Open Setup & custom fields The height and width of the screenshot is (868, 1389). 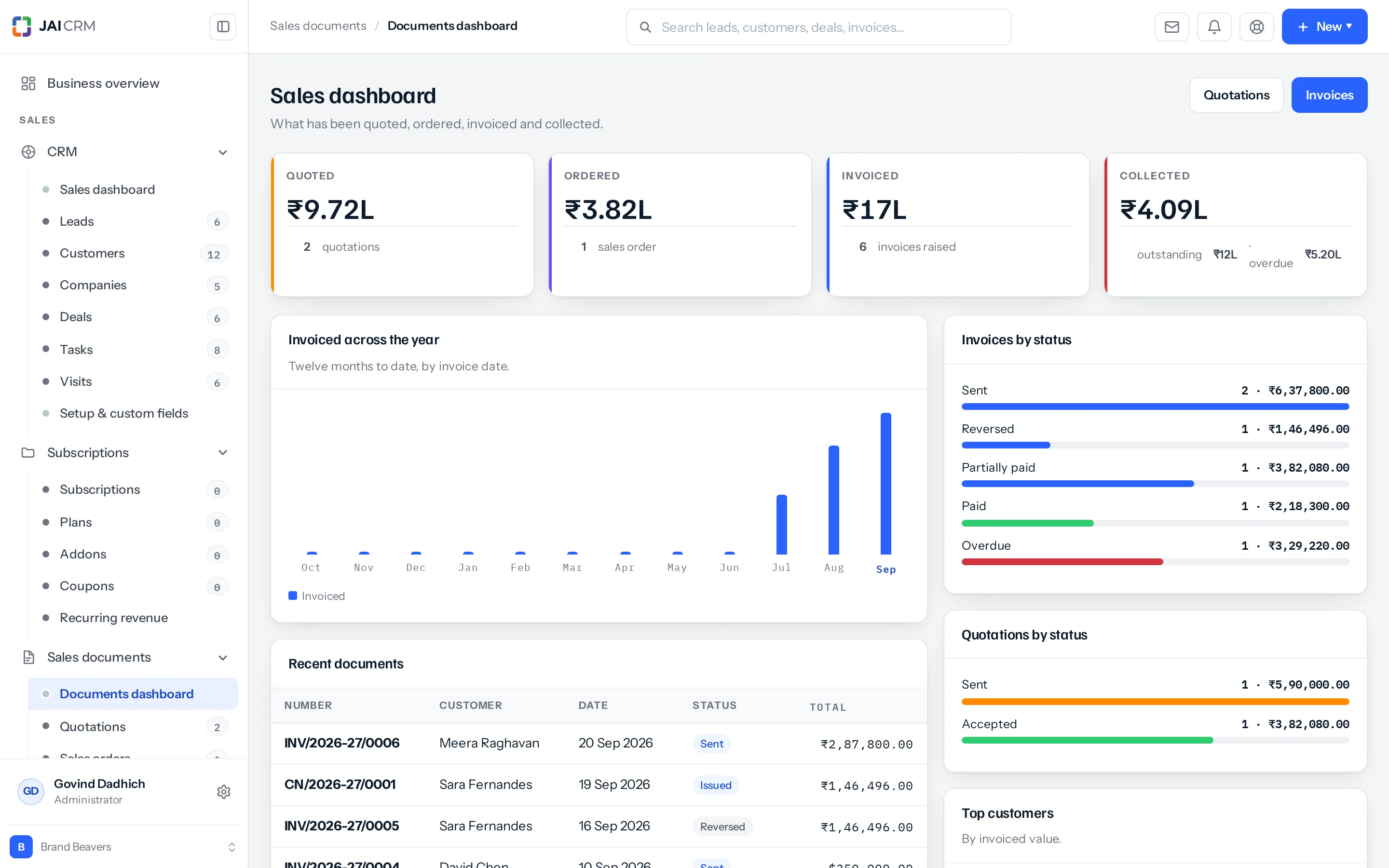click(133, 413)
